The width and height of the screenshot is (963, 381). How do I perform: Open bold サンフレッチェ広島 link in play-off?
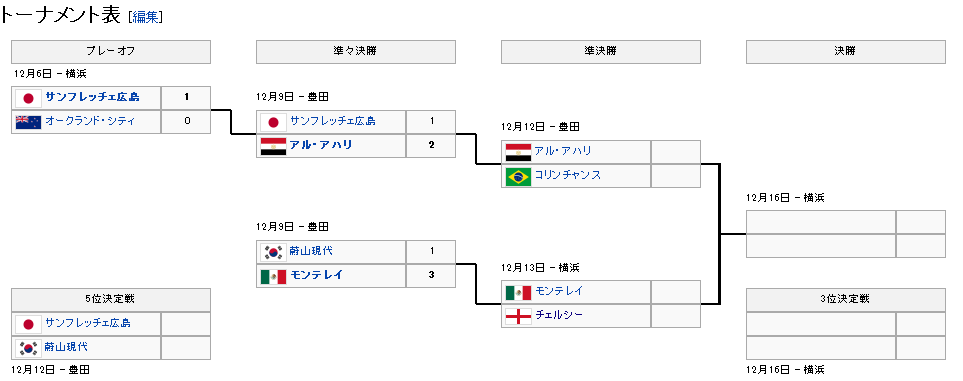point(92,97)
